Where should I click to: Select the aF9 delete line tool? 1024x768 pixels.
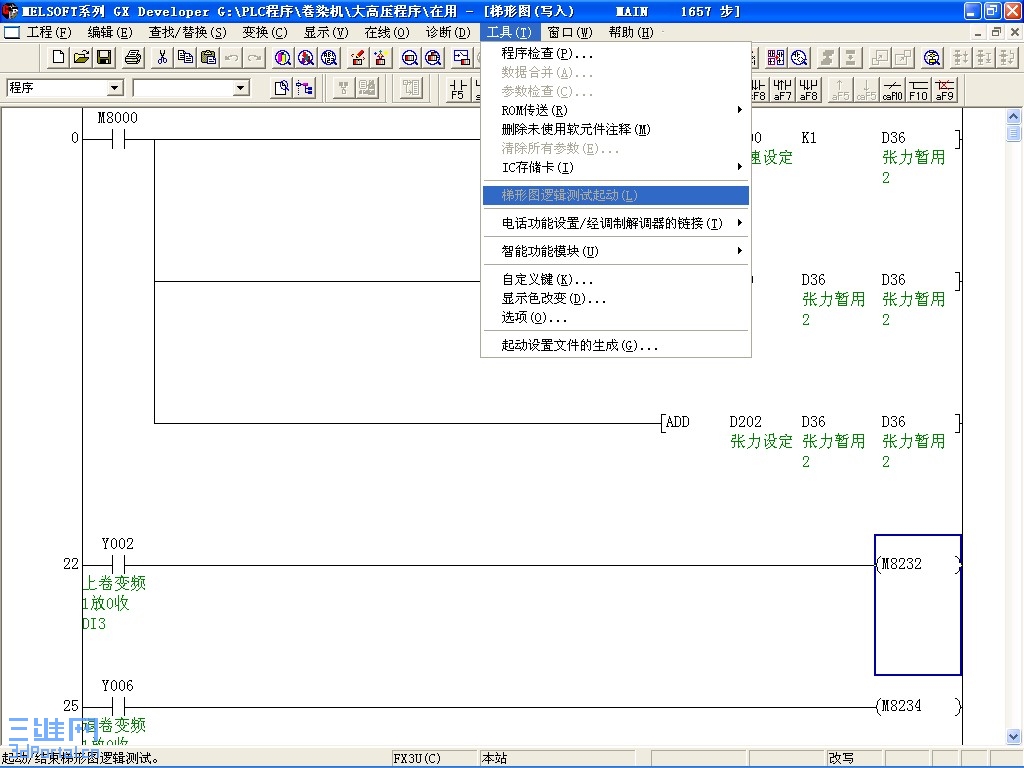pyautogui.click(x=944, y=89)
